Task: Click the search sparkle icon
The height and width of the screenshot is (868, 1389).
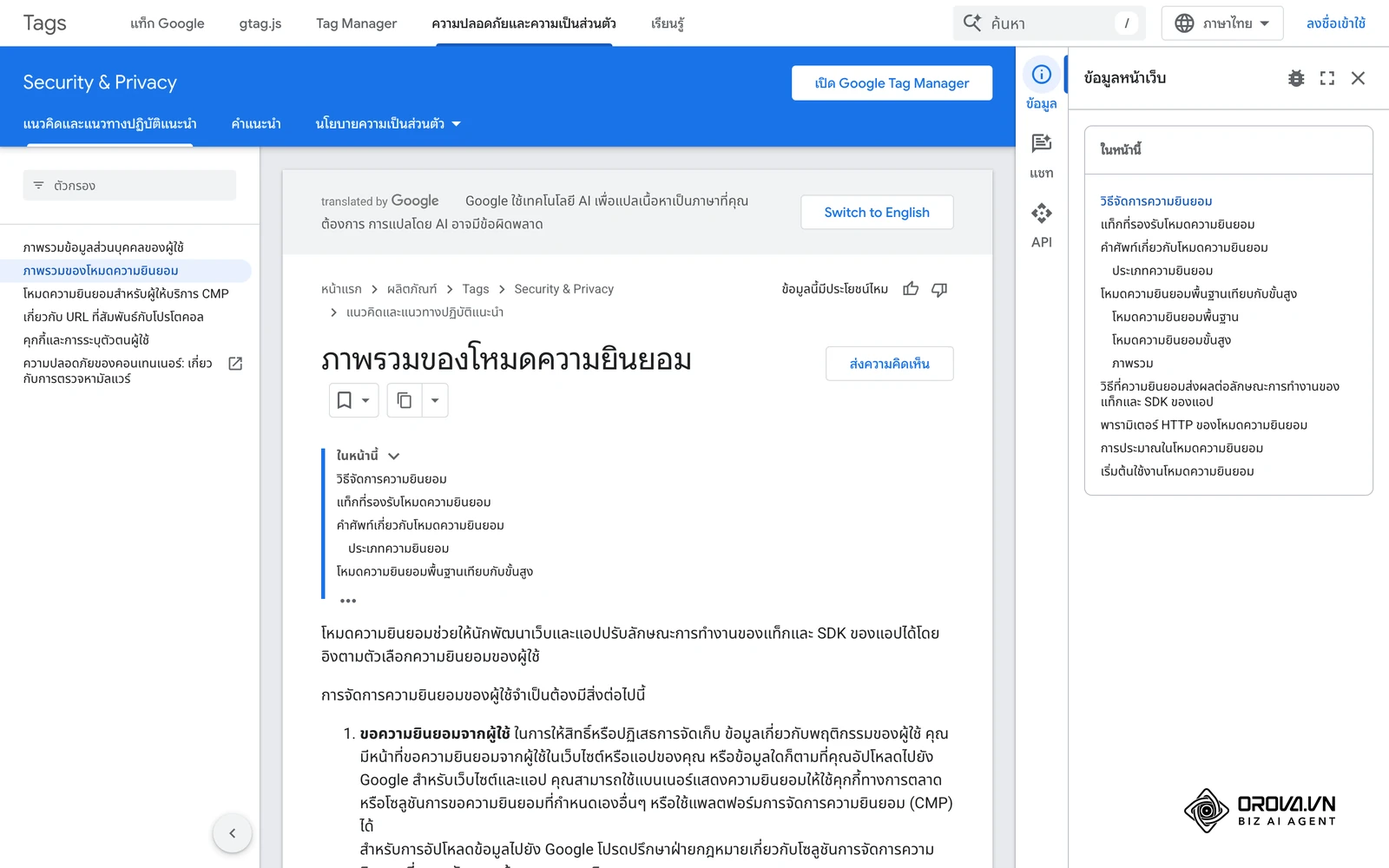Action: coord(972,23)
